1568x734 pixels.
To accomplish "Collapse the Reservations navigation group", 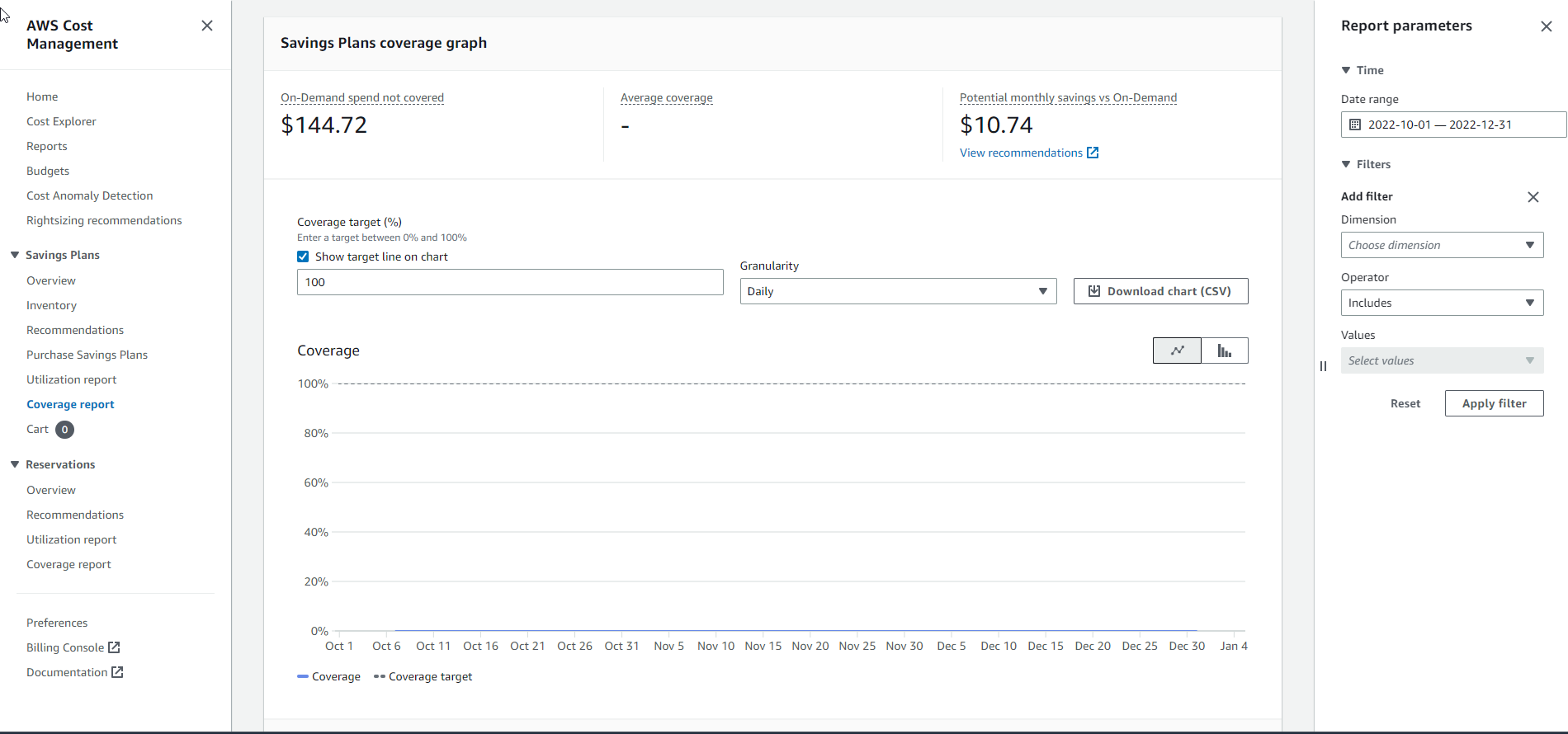I will point(15,464).
